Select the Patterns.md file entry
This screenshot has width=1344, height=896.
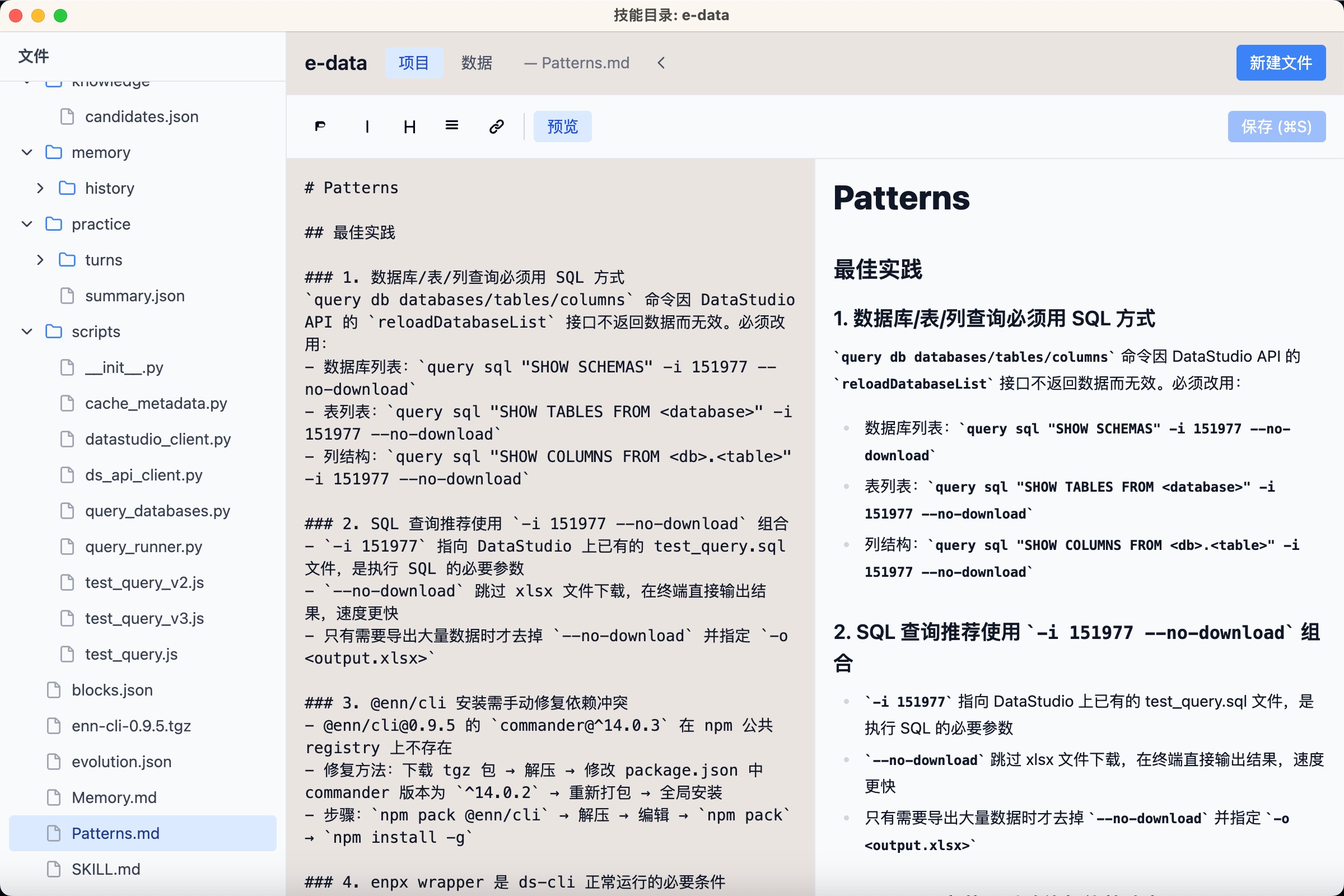point(143,833)
